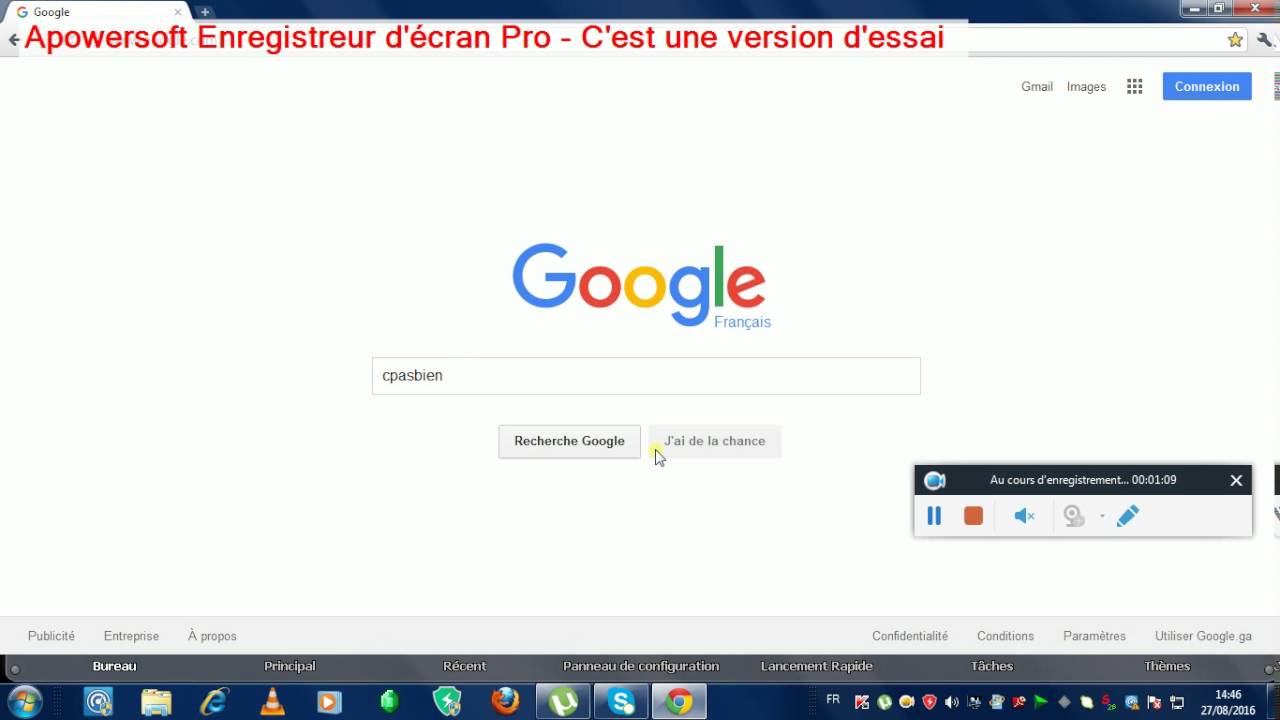The image size is (1280, 720).
Task: Enable the webcam icon in recorder toolbar
Action: pos(1074,516)
